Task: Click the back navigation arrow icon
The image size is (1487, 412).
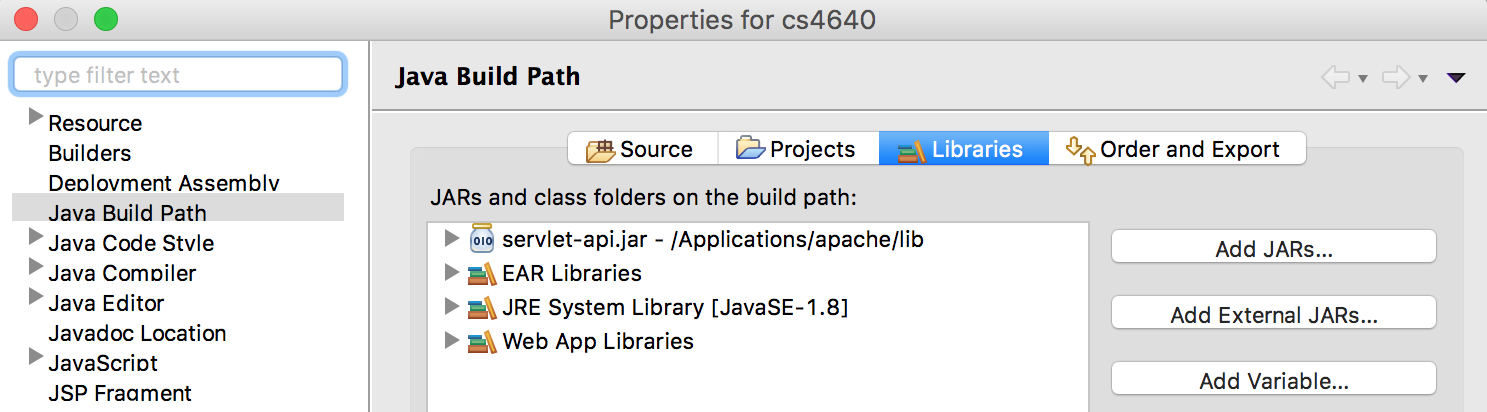Action: click(1336, 77)
